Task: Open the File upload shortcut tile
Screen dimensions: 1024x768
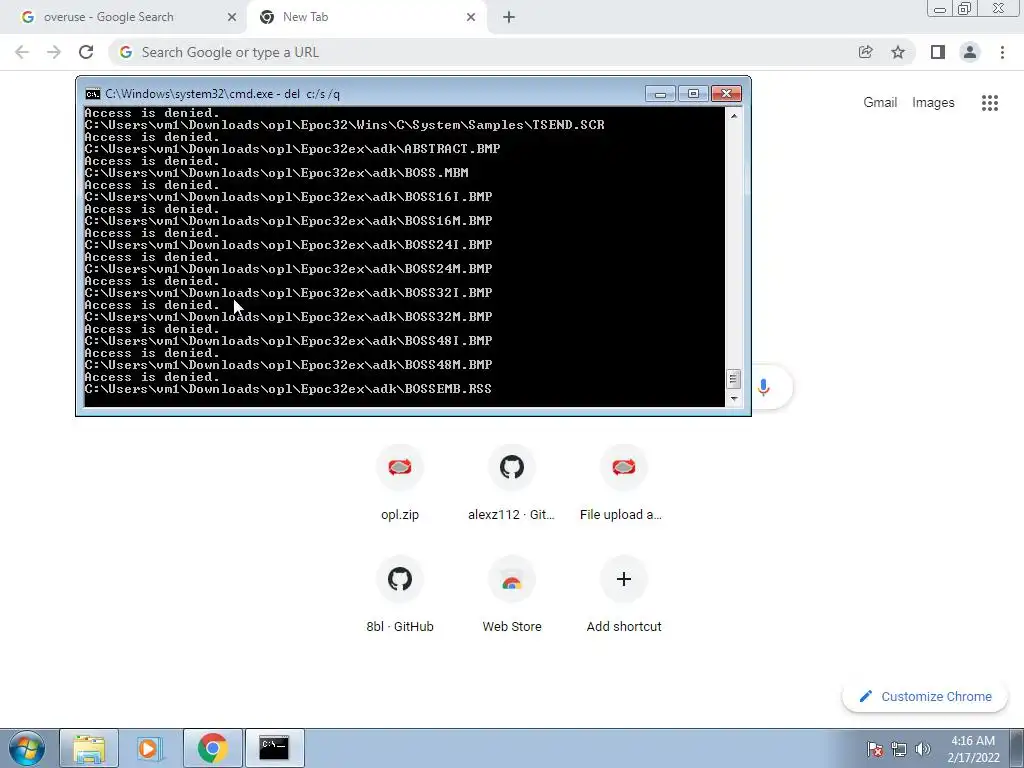Action: (x=623, y=483)
